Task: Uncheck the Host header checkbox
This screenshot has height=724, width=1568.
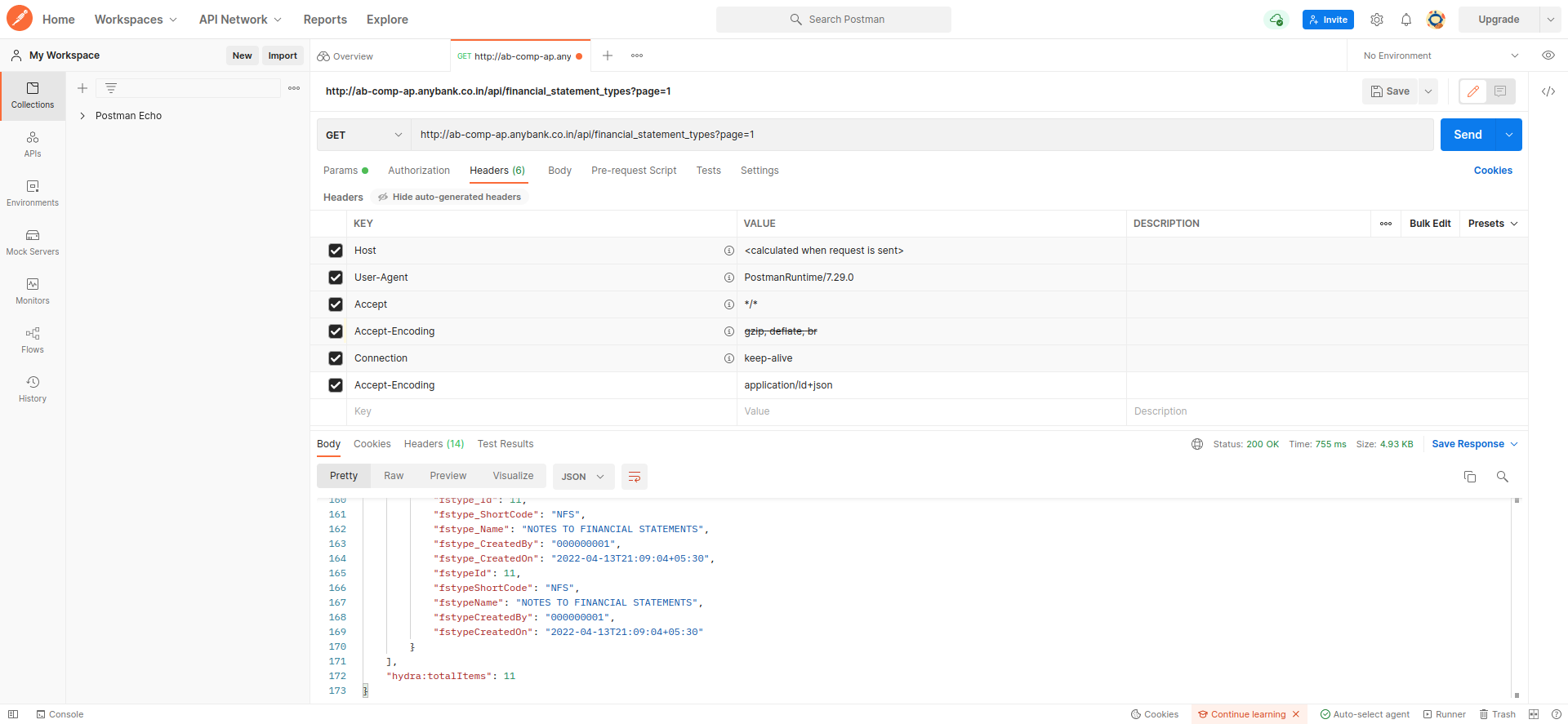Action: tap(336, 251)
